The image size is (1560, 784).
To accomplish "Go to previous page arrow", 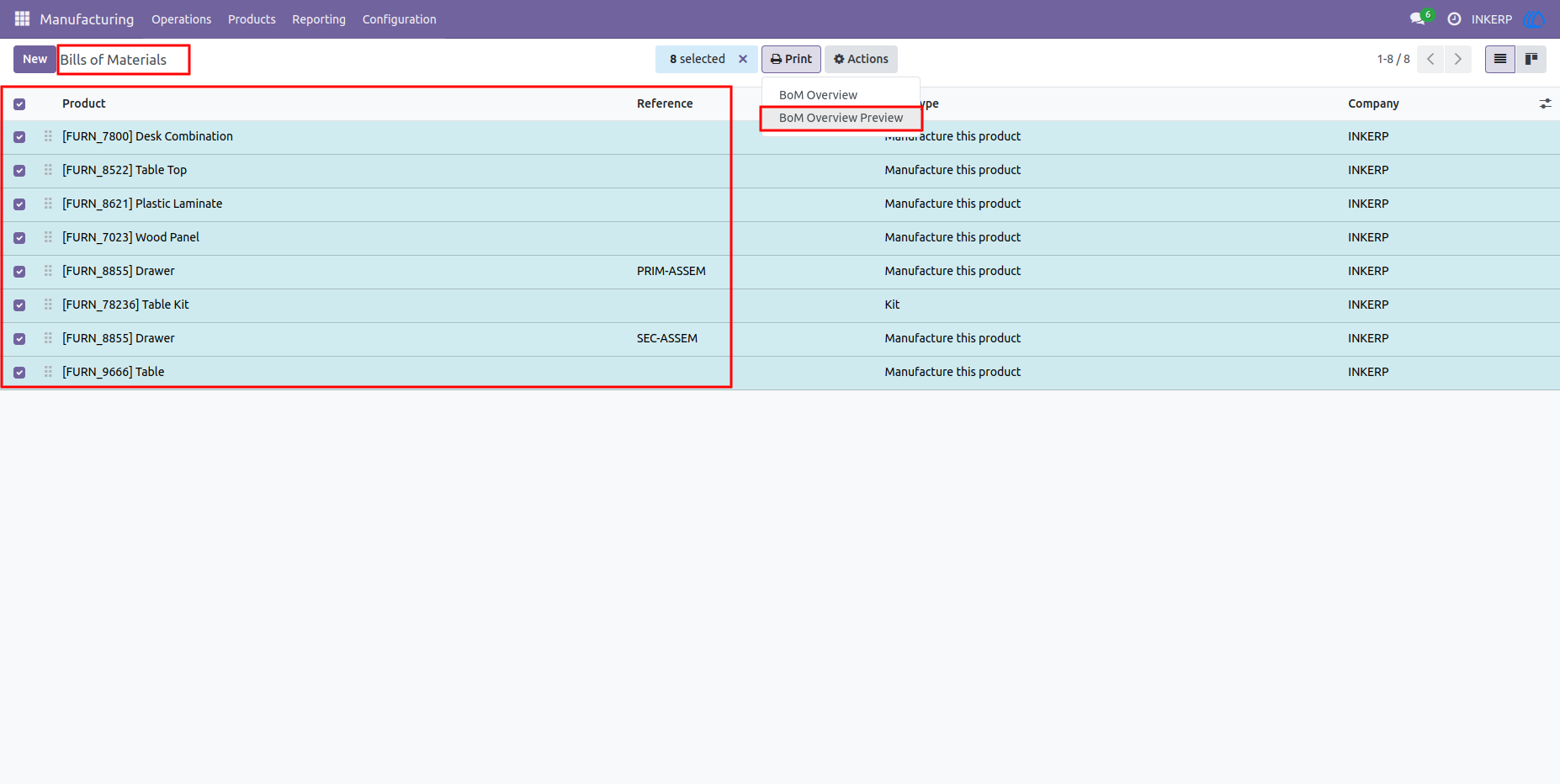I will point(1430,59).
